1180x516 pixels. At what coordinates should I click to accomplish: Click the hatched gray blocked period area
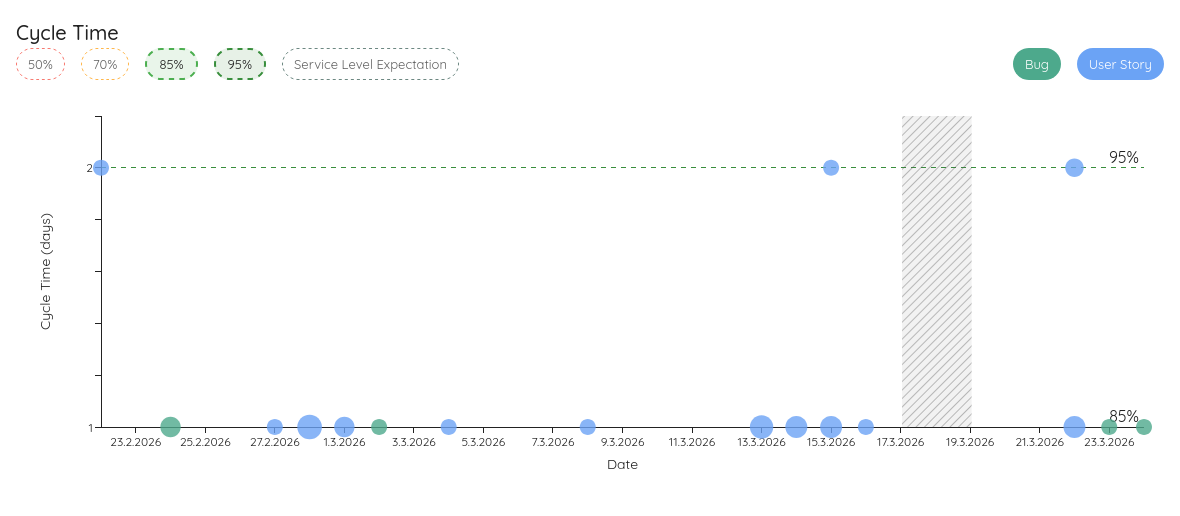pyautogui.click(x=937, y=270)
